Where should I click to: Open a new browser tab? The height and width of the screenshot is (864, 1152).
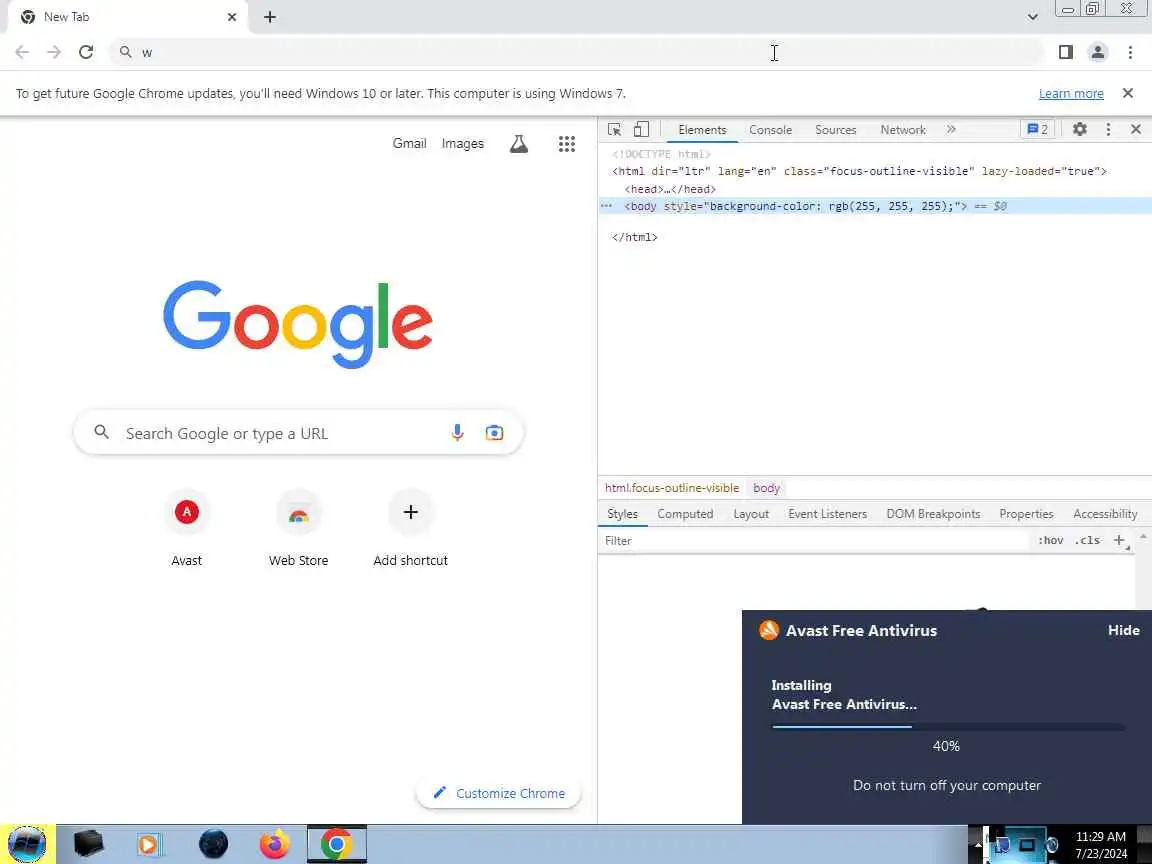pyautogui.click(x=270, y=17)
